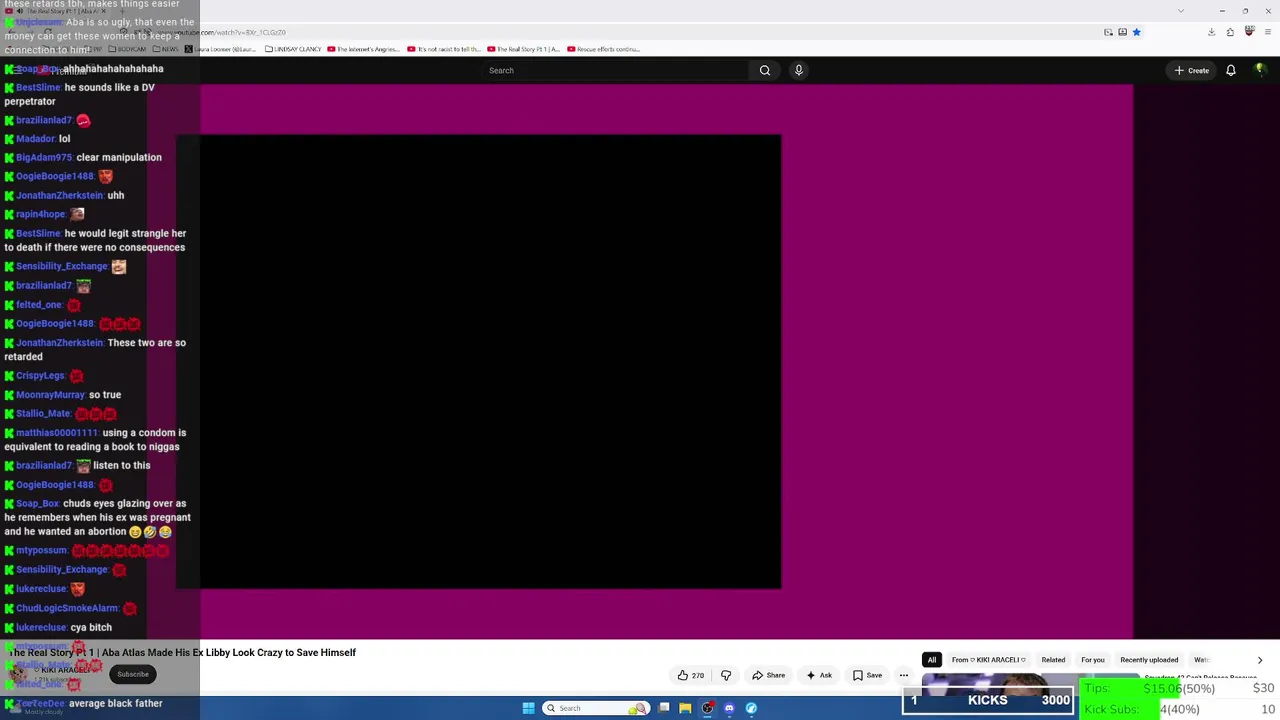Open the YouTube account avatar menu

coord(1260,70)
